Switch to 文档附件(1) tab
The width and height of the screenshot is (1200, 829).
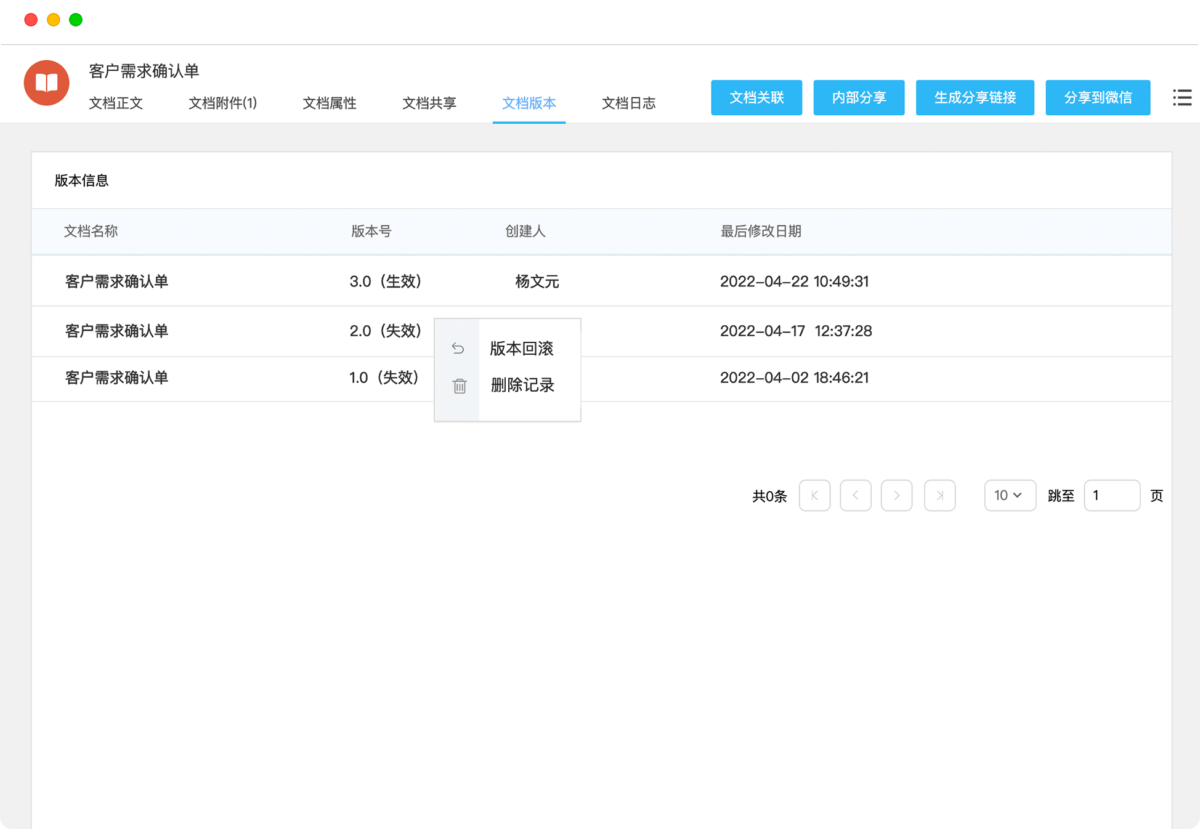point(223,103)
